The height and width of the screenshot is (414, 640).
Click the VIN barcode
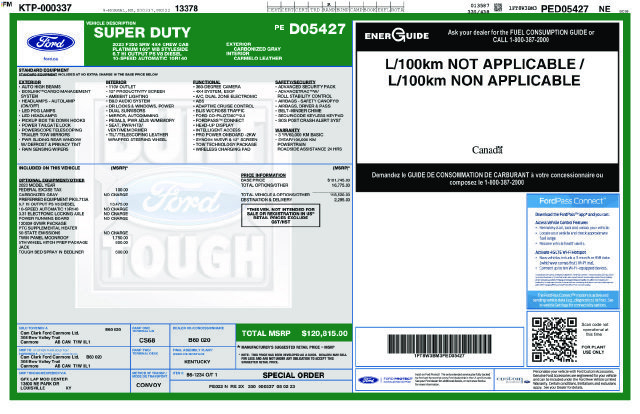pyautogui.click(x=439, y=344)
